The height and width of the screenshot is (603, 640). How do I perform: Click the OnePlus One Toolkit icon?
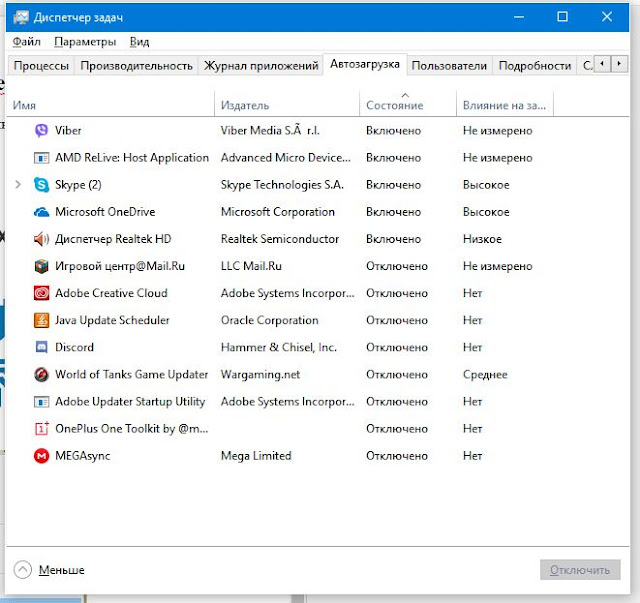[41, 429]
